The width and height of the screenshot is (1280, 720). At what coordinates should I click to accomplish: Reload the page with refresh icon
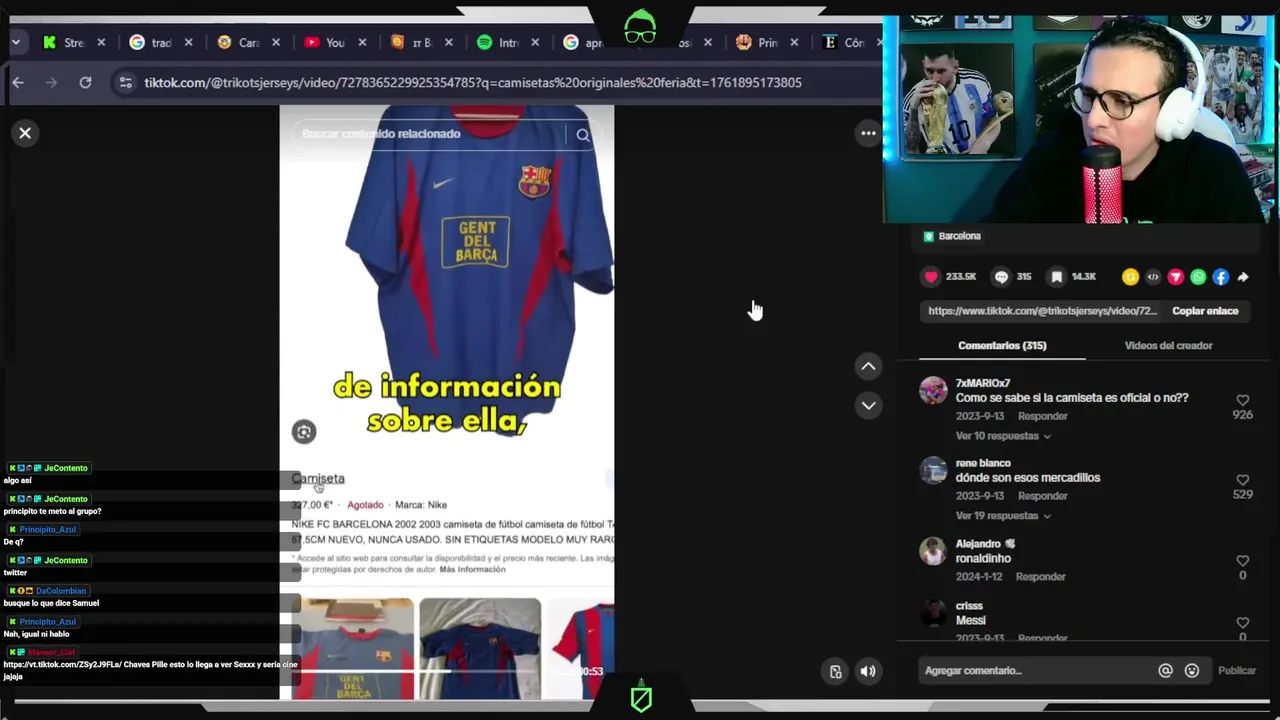(85, 82)
